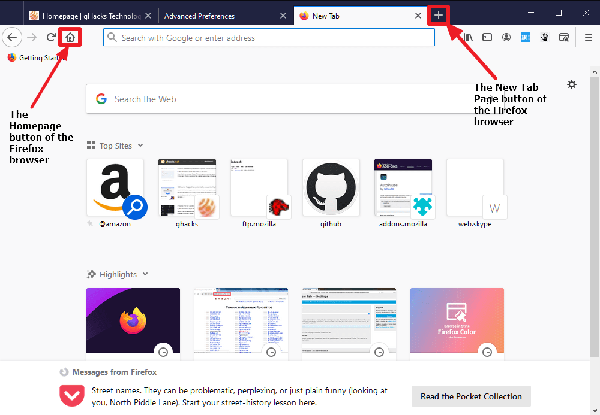Open the ghacks top site tile

187,187
